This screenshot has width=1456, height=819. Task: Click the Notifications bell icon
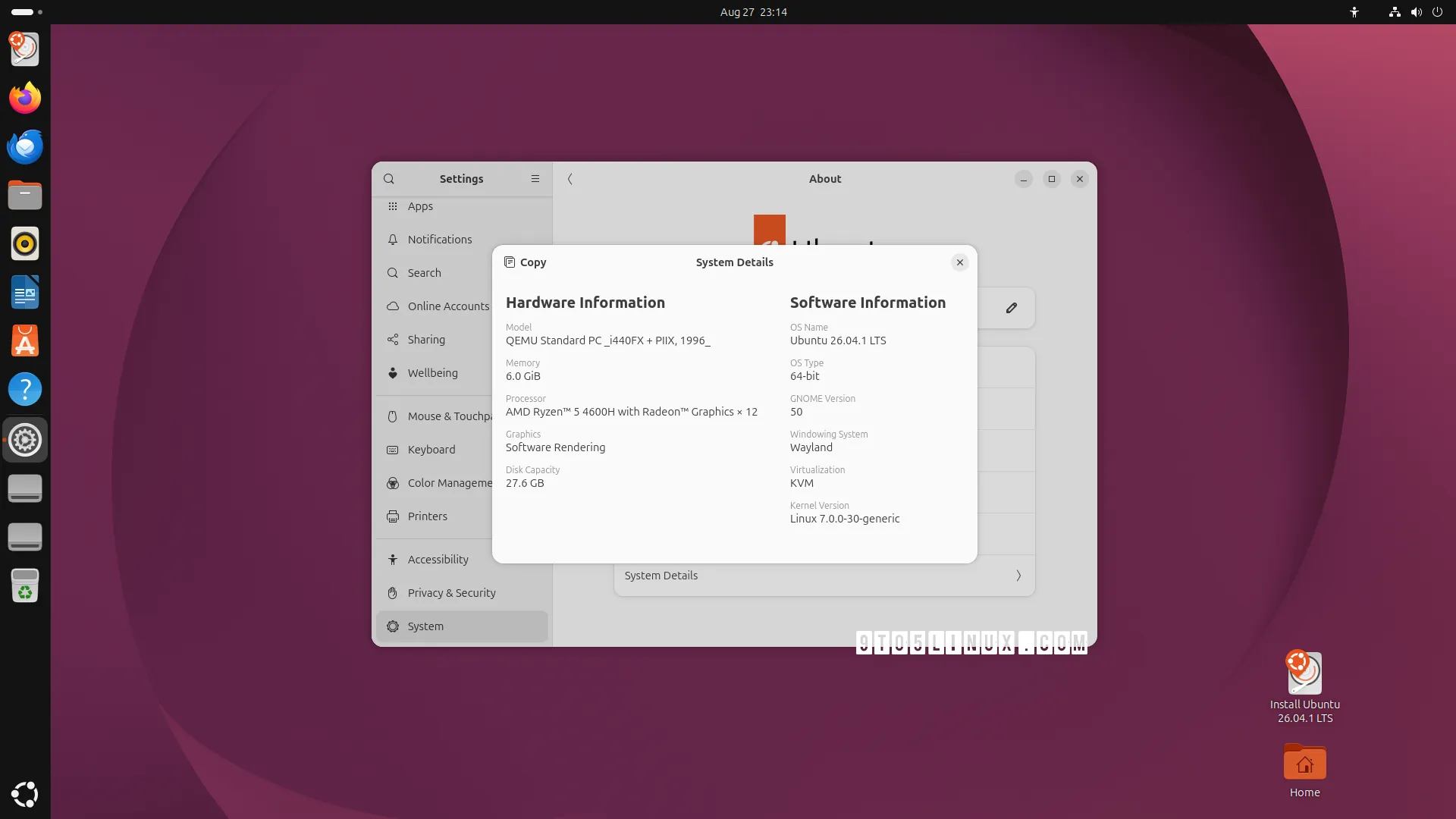393,240
